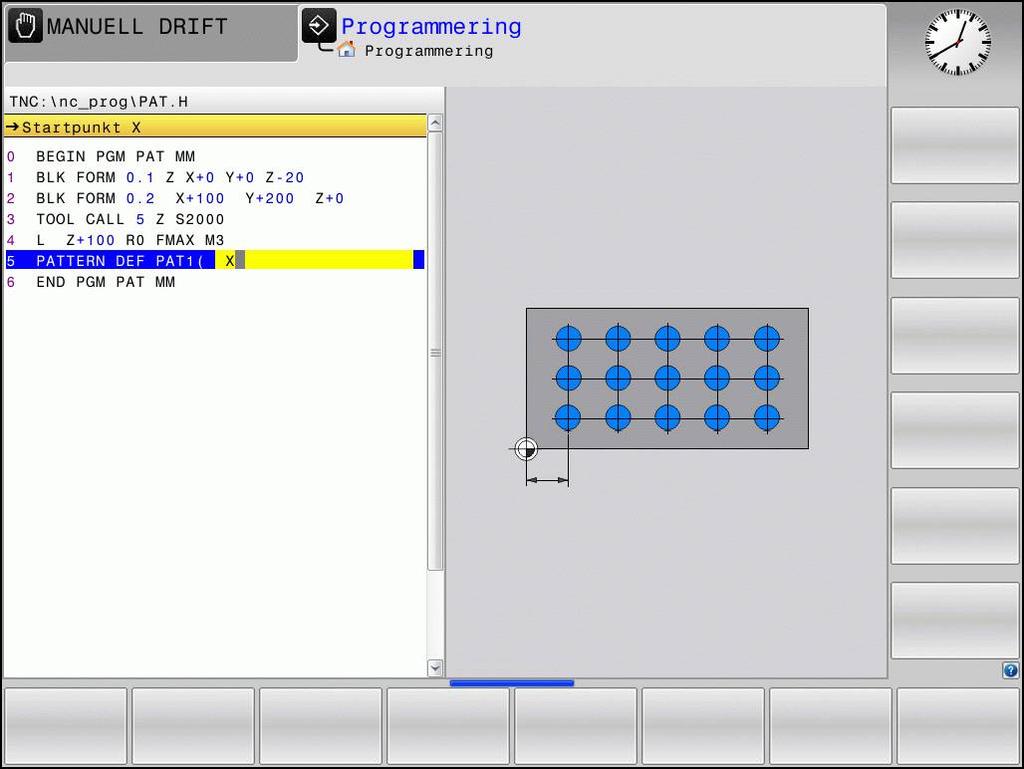Click the Programmering breadcrumb label
The image size is (1024, 769).
point(429,51)
